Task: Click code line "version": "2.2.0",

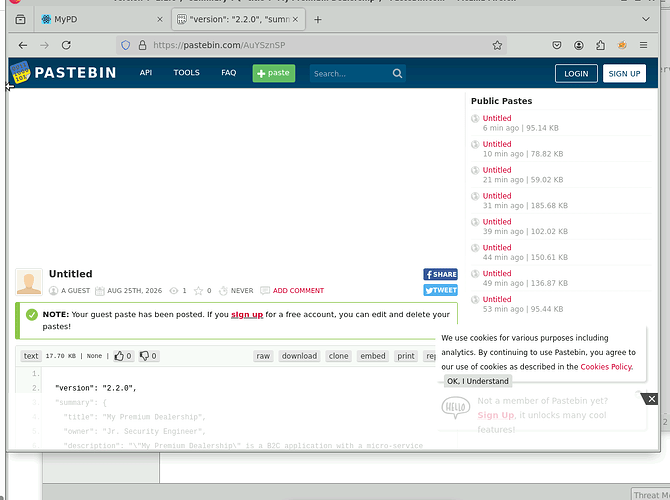Action: coord(96,388)
